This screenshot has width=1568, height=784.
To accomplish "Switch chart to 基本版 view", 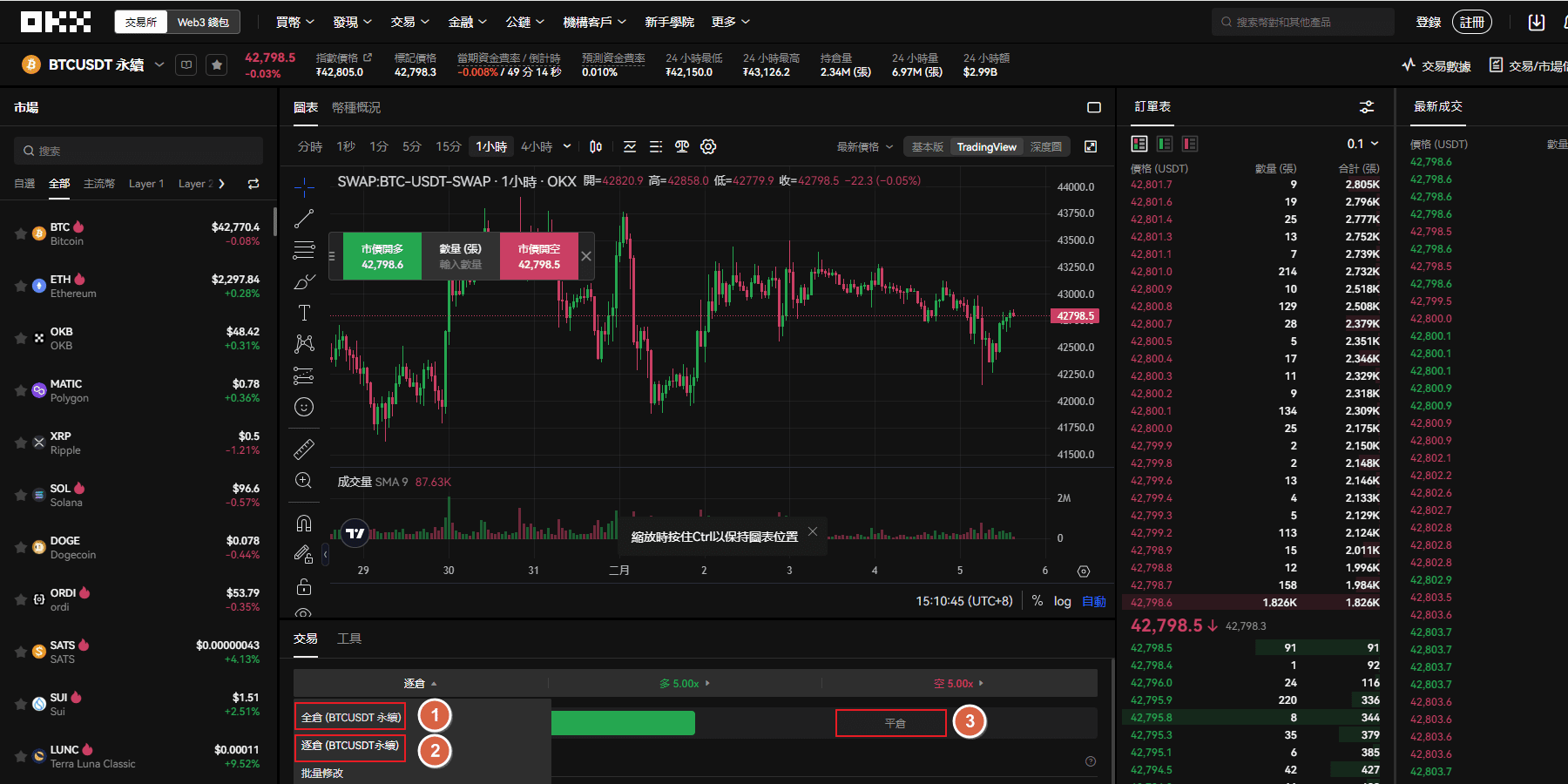I will 928,146.
